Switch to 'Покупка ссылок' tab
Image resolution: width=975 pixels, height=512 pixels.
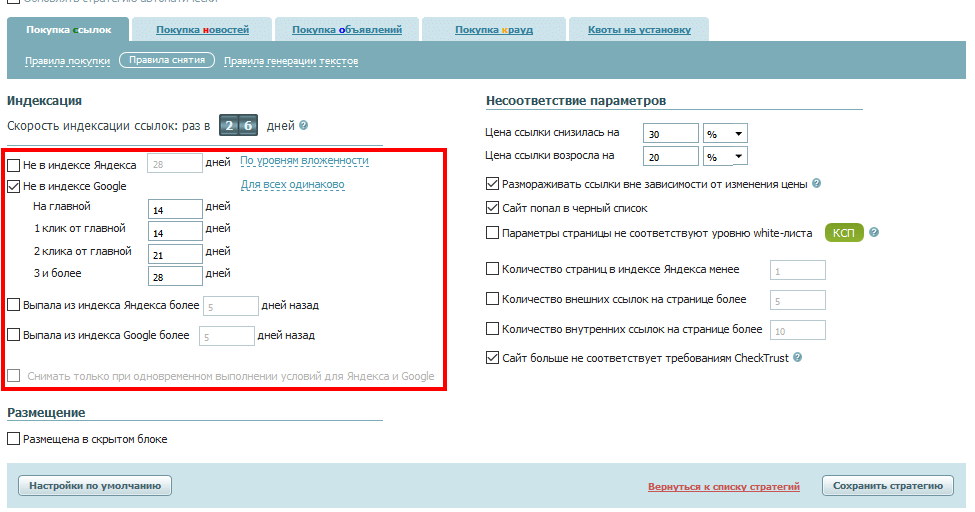pos(68,30)
